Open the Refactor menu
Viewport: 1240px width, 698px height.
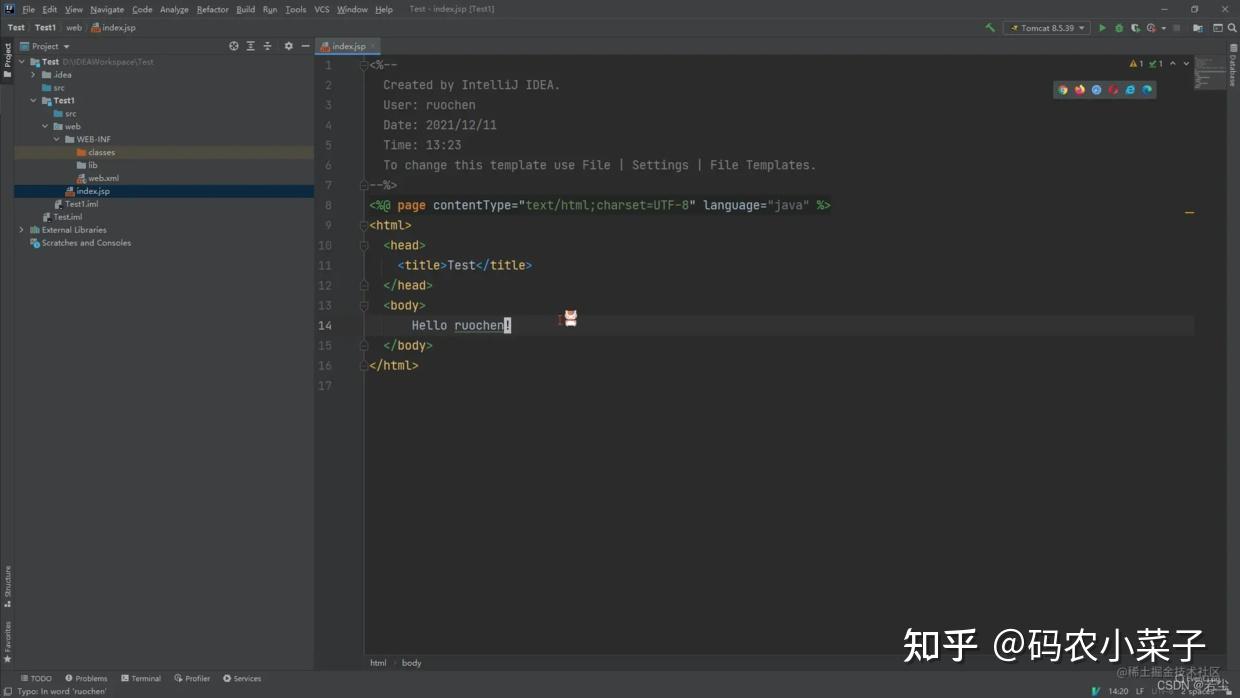click(212, 9)
